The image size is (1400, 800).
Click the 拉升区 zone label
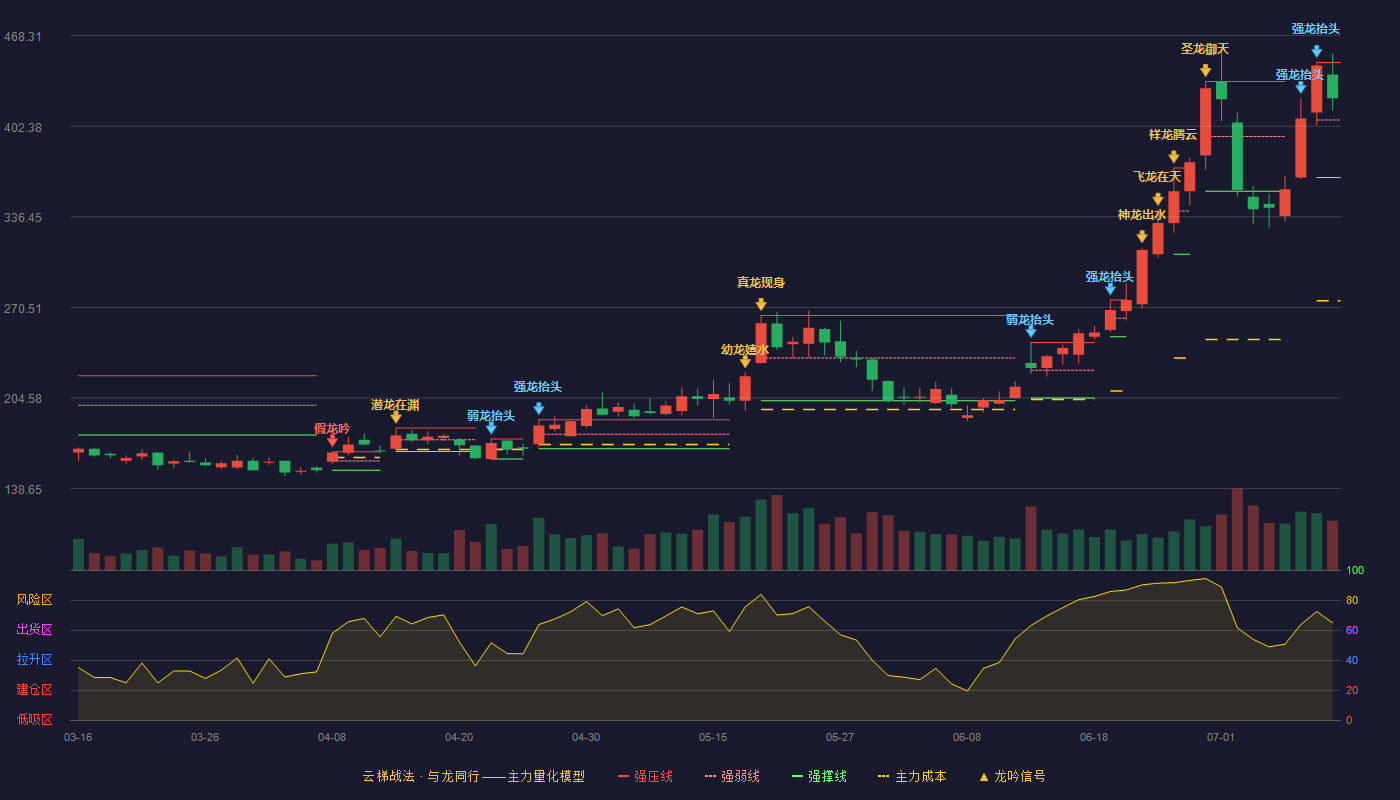(34, 660)
